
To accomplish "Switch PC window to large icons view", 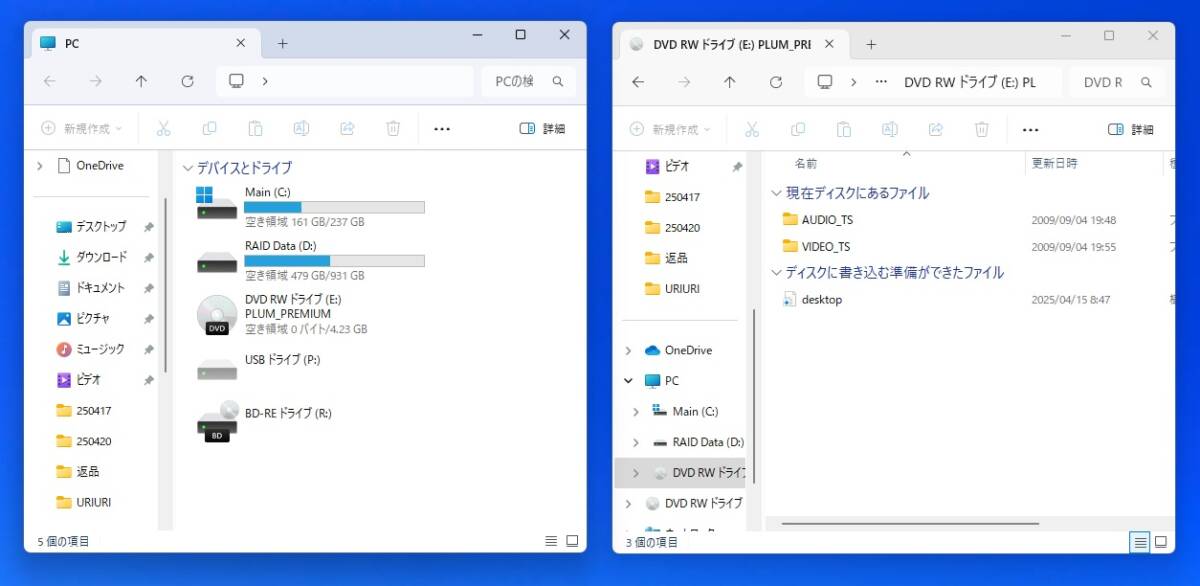I will pos(572,541).
